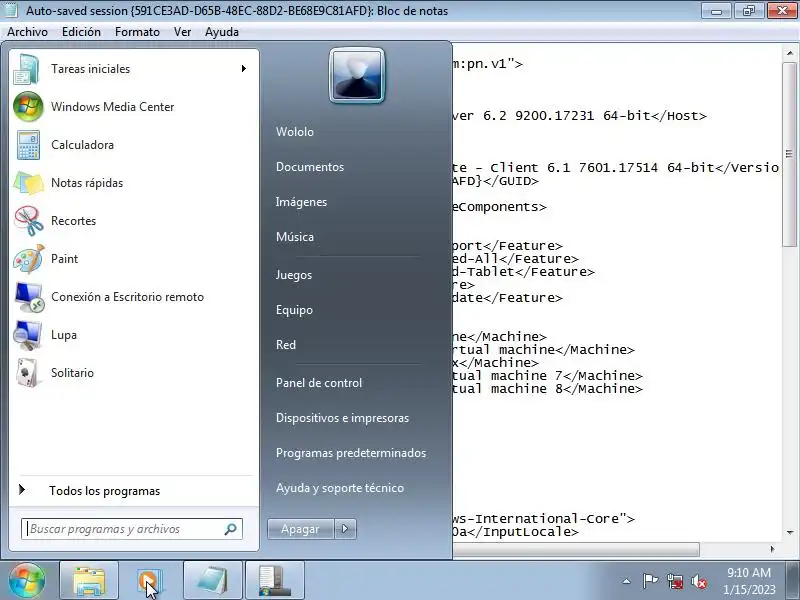Click the horizontal scroll right arrow

click(x=772, y=549)
